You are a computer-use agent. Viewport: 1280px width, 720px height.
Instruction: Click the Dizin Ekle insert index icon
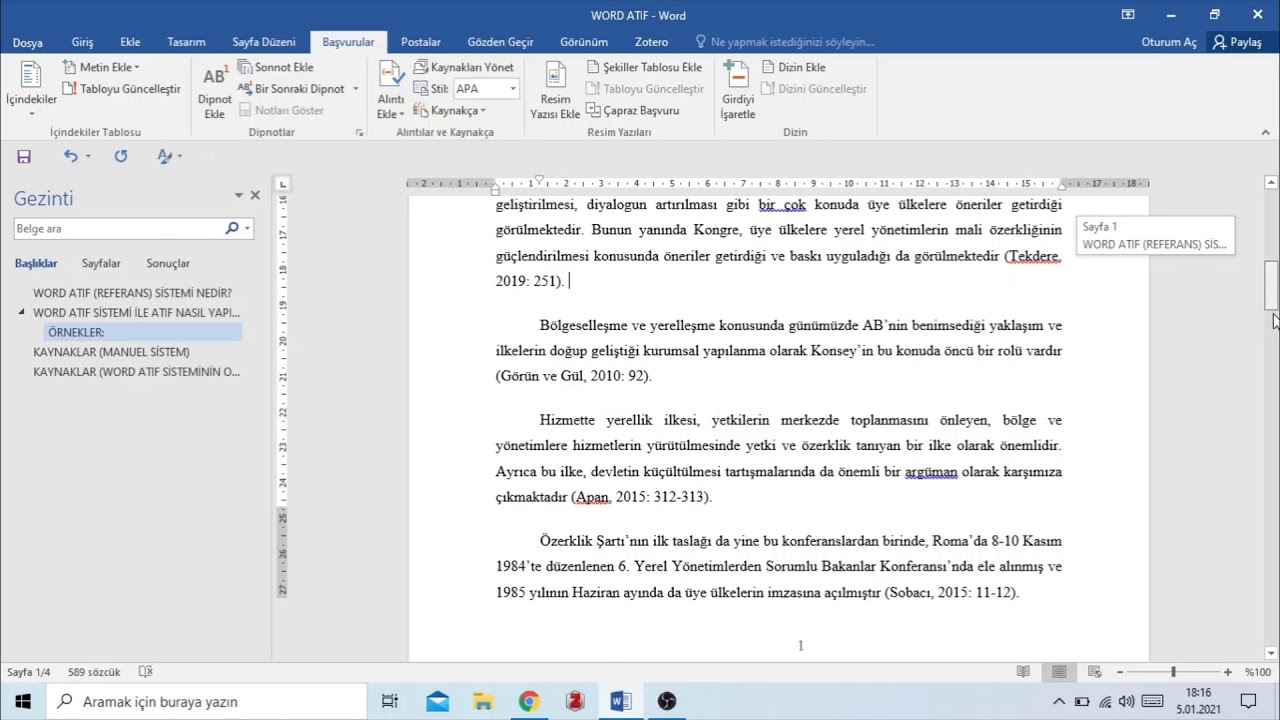pos(769,67)
